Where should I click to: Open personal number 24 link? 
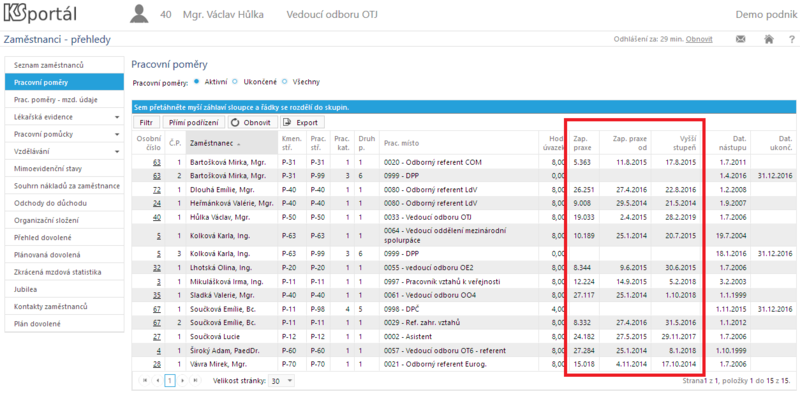[157, 203]
